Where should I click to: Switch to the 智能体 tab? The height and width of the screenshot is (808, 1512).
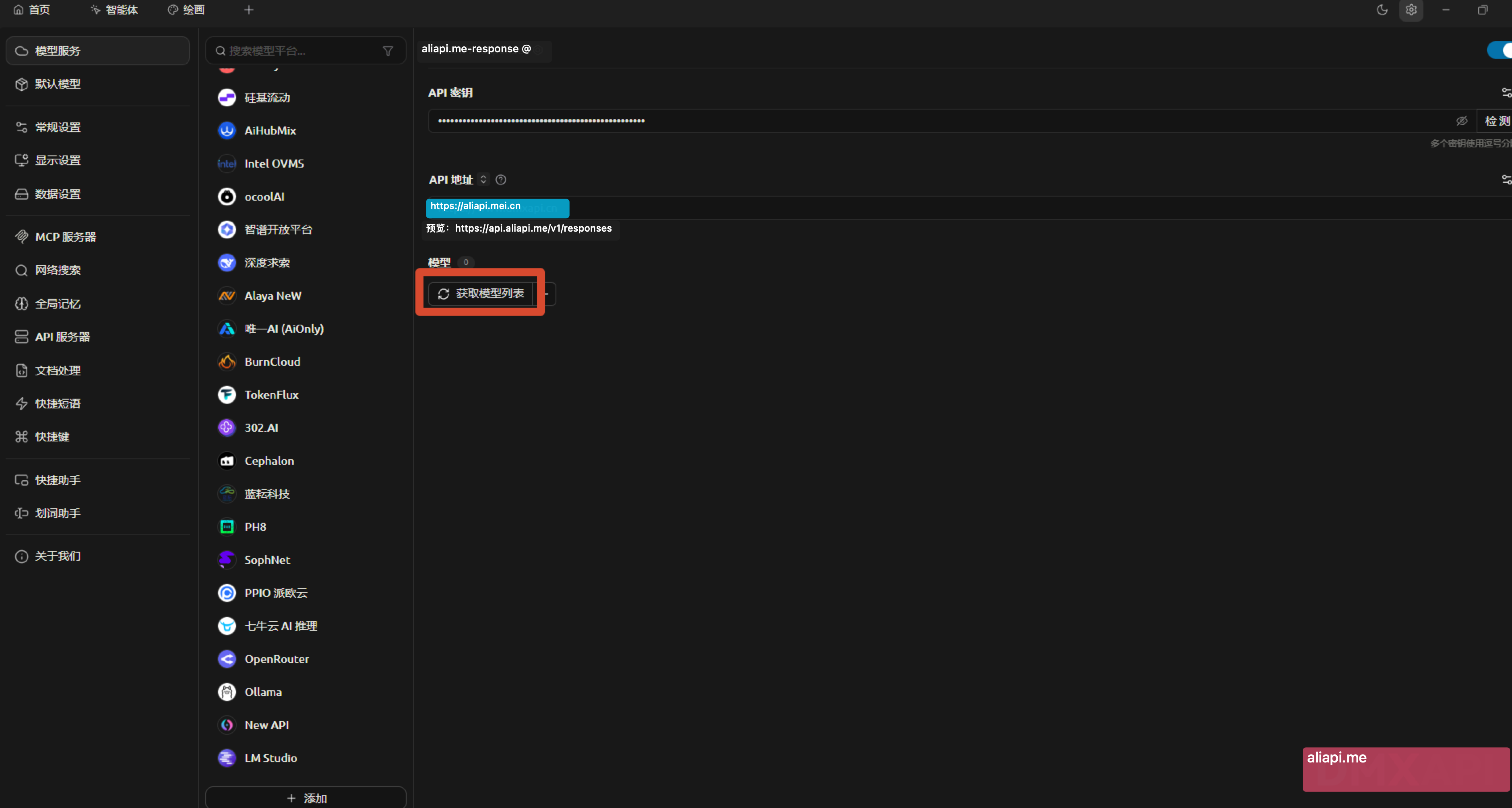pos(115,10)
